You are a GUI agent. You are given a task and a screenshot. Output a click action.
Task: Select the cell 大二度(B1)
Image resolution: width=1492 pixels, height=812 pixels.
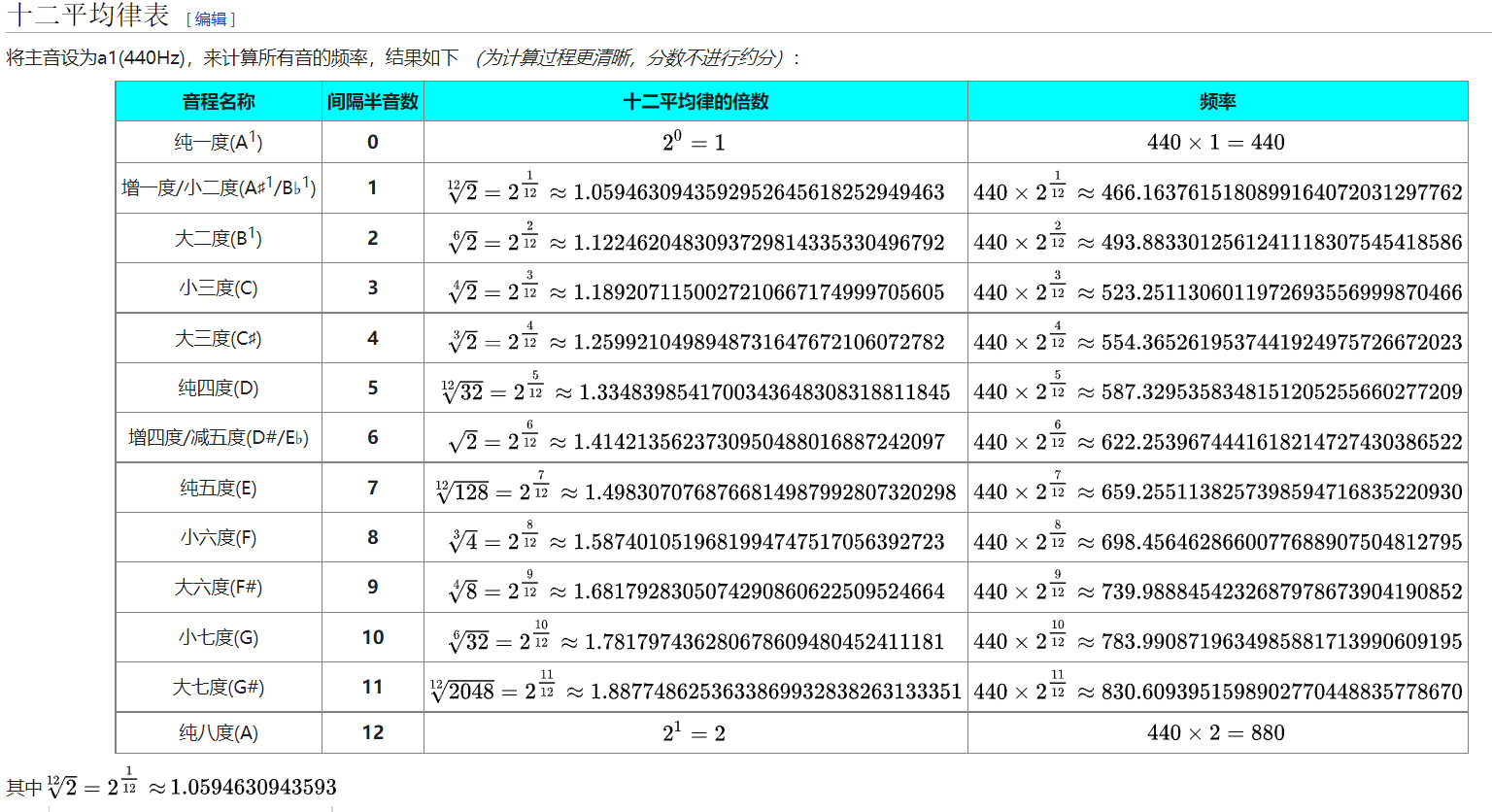click(219, 238)
